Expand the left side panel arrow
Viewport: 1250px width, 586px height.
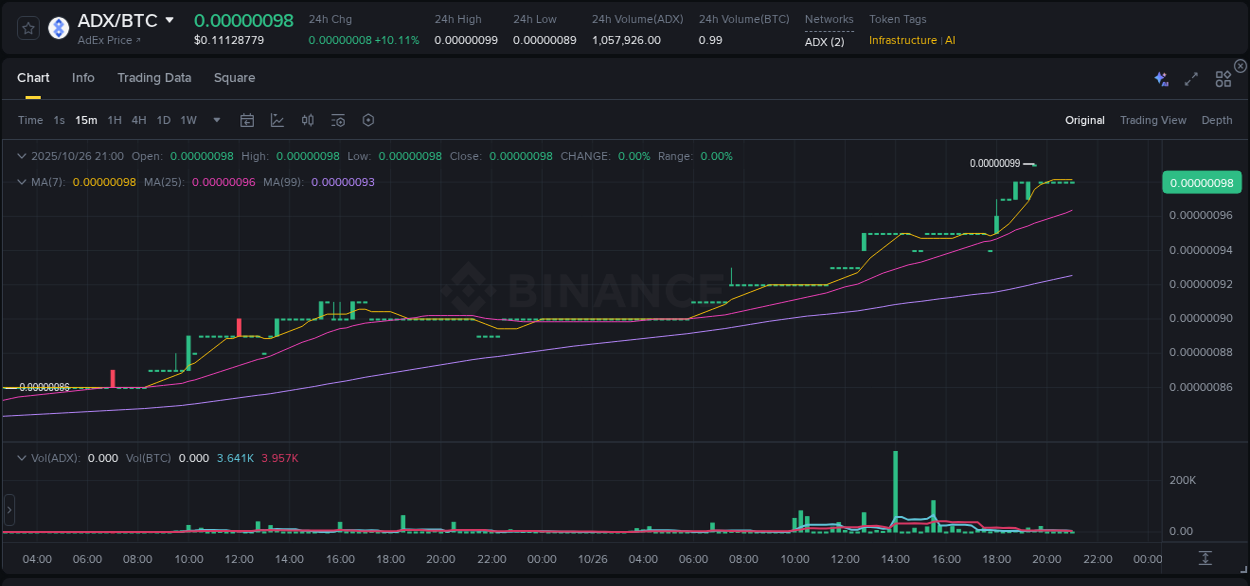(x=8, y=509)
